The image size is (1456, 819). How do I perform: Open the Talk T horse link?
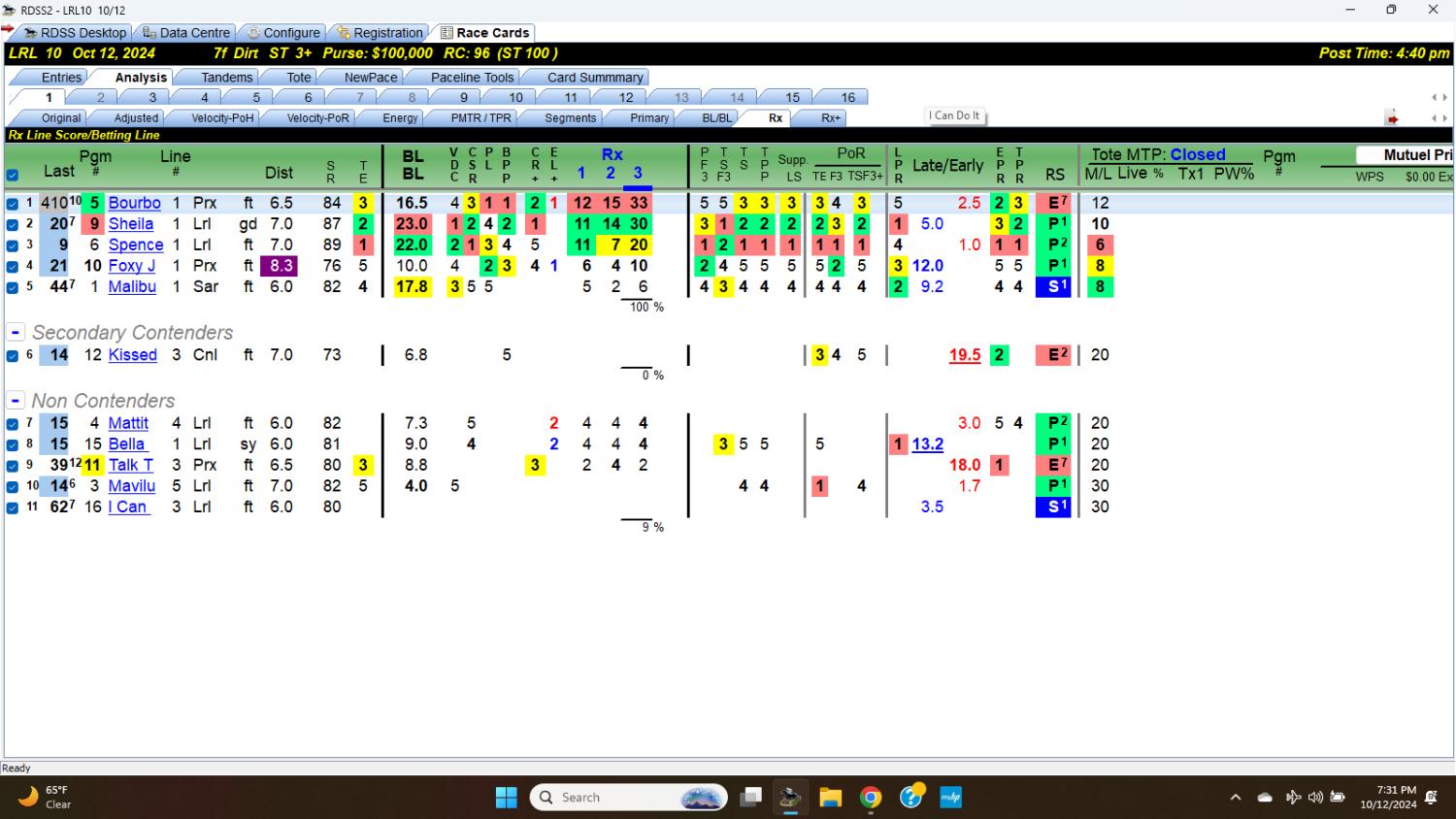click(x=131, y=466)
